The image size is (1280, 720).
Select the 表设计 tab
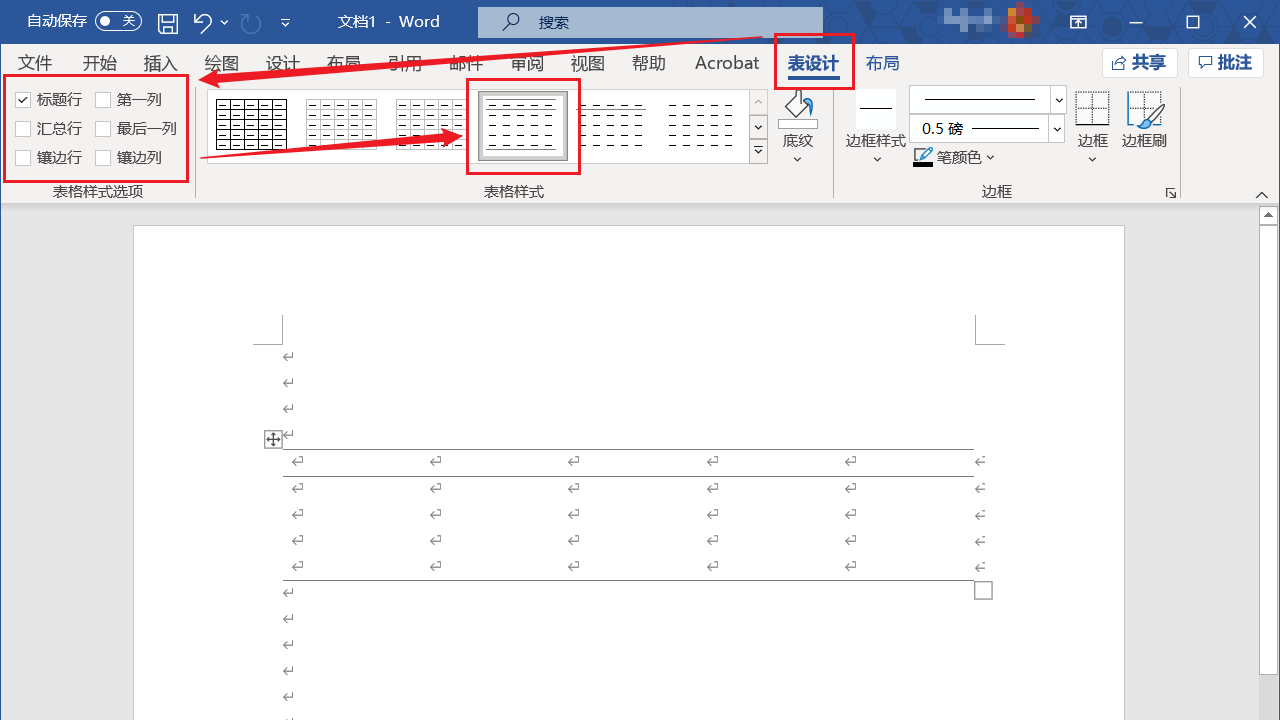[x=813, y=63]
